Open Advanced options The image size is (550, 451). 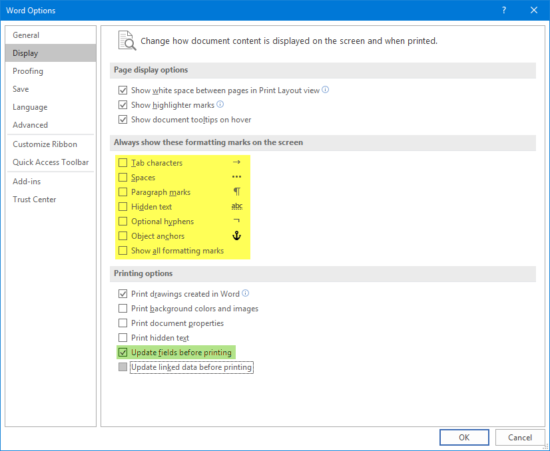(51, 125)
